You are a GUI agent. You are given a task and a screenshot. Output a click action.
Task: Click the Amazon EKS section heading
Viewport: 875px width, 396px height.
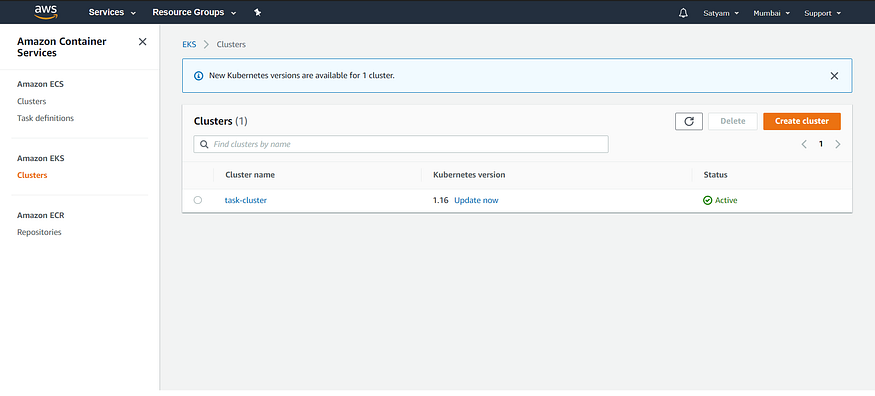pyautogui.click(x=41, y=158)
